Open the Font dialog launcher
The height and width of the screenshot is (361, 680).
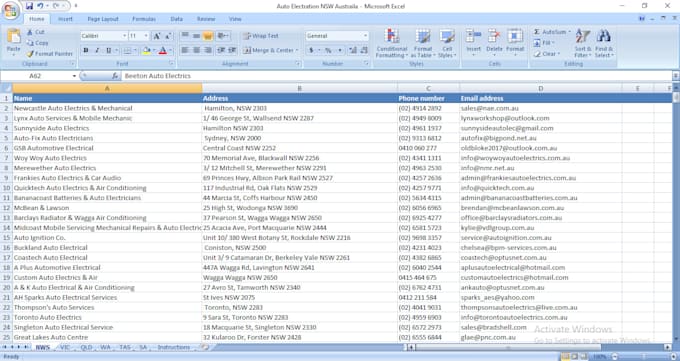[172, 64]
